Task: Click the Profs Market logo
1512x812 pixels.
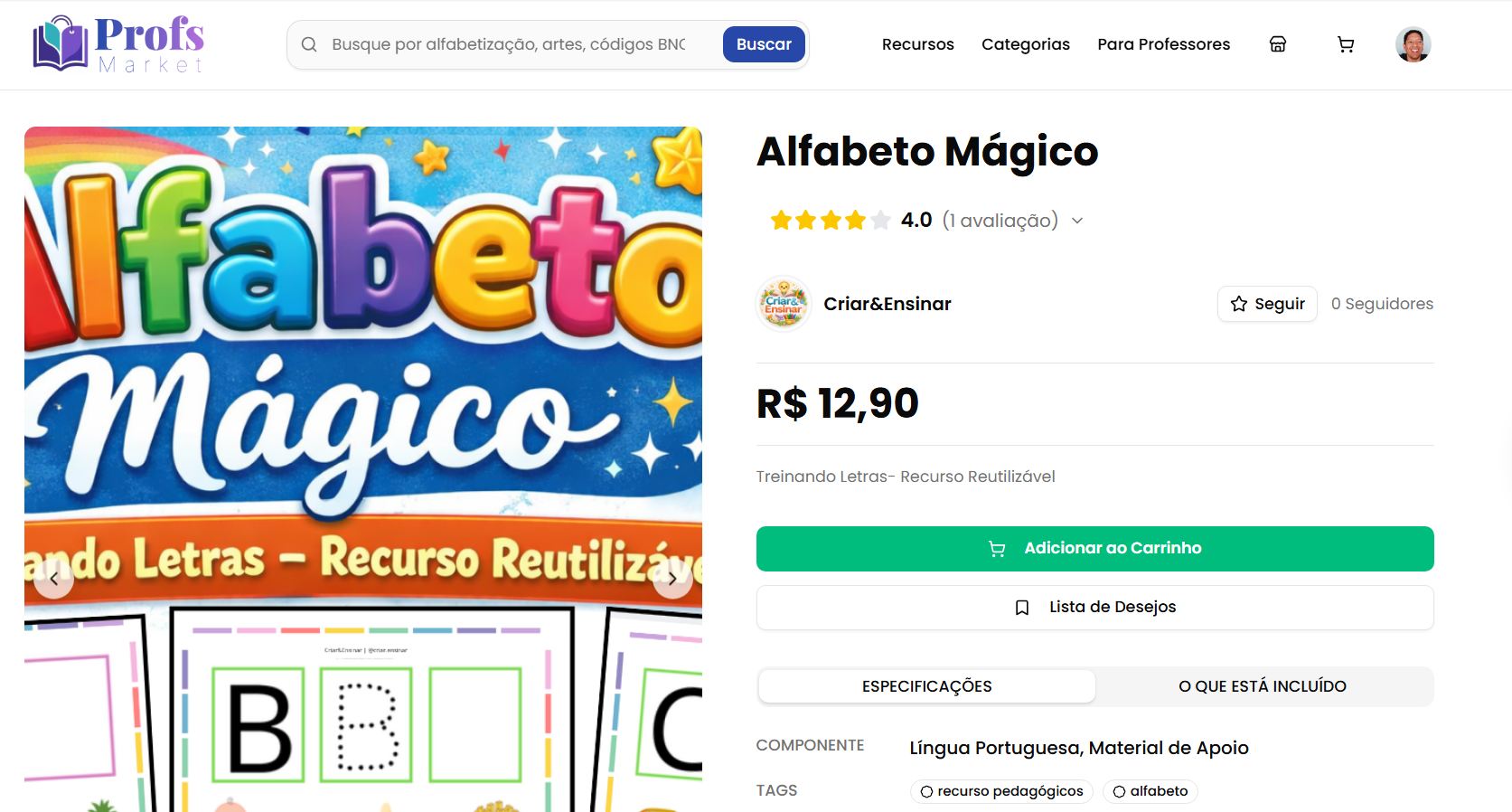Action: (x=118, y=43)
